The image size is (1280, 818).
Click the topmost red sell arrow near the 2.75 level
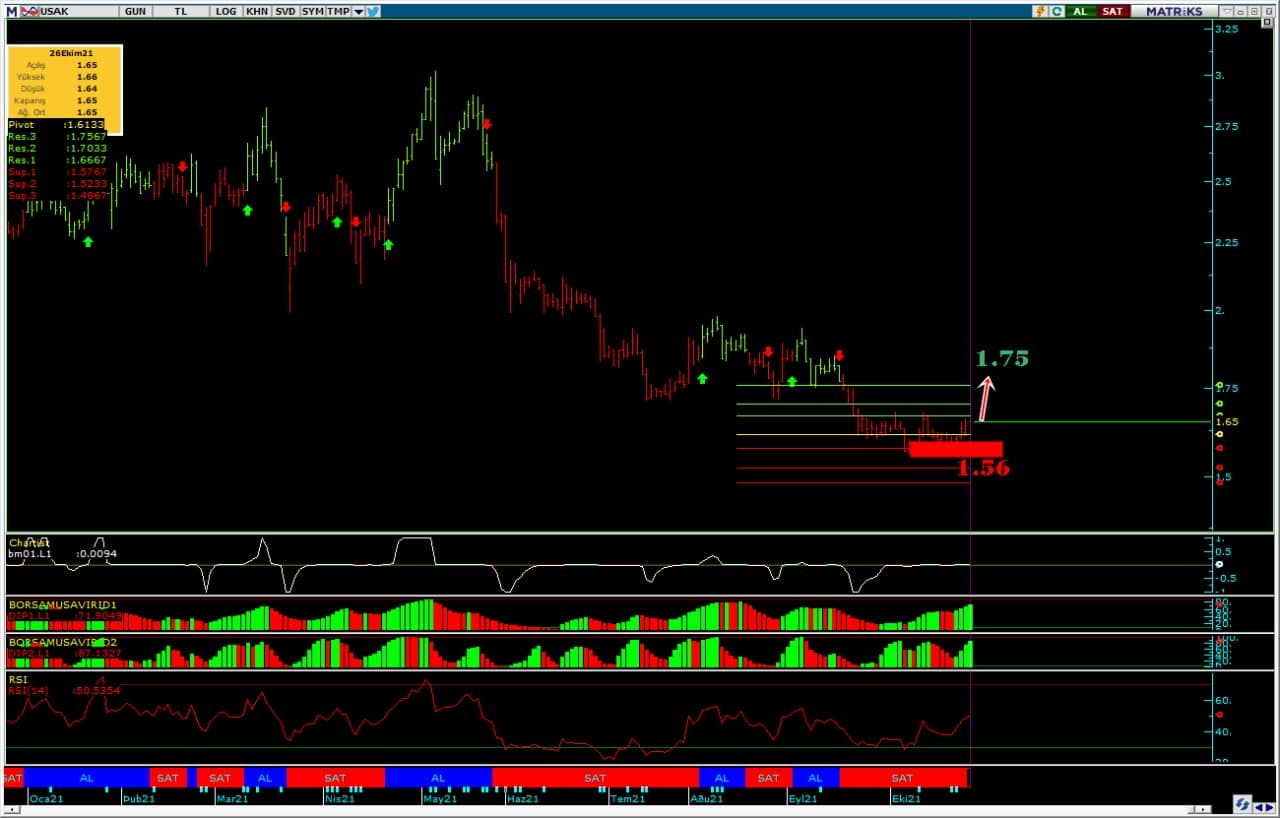click(x=487, y=124)
